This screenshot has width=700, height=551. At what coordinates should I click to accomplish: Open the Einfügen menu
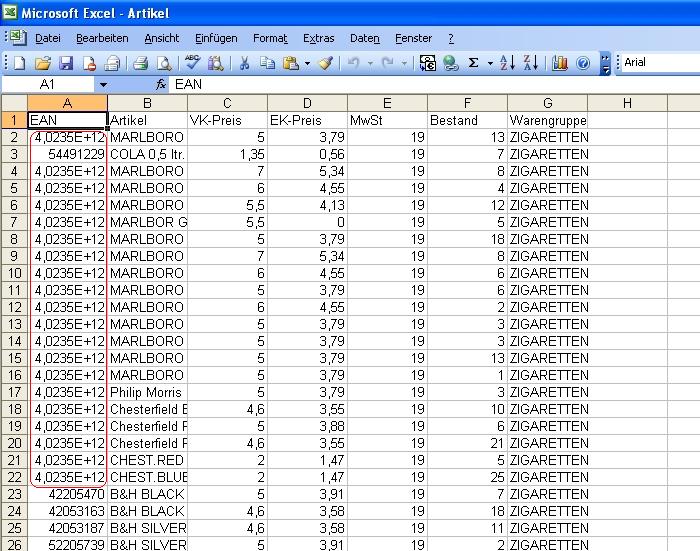[216, 38]
